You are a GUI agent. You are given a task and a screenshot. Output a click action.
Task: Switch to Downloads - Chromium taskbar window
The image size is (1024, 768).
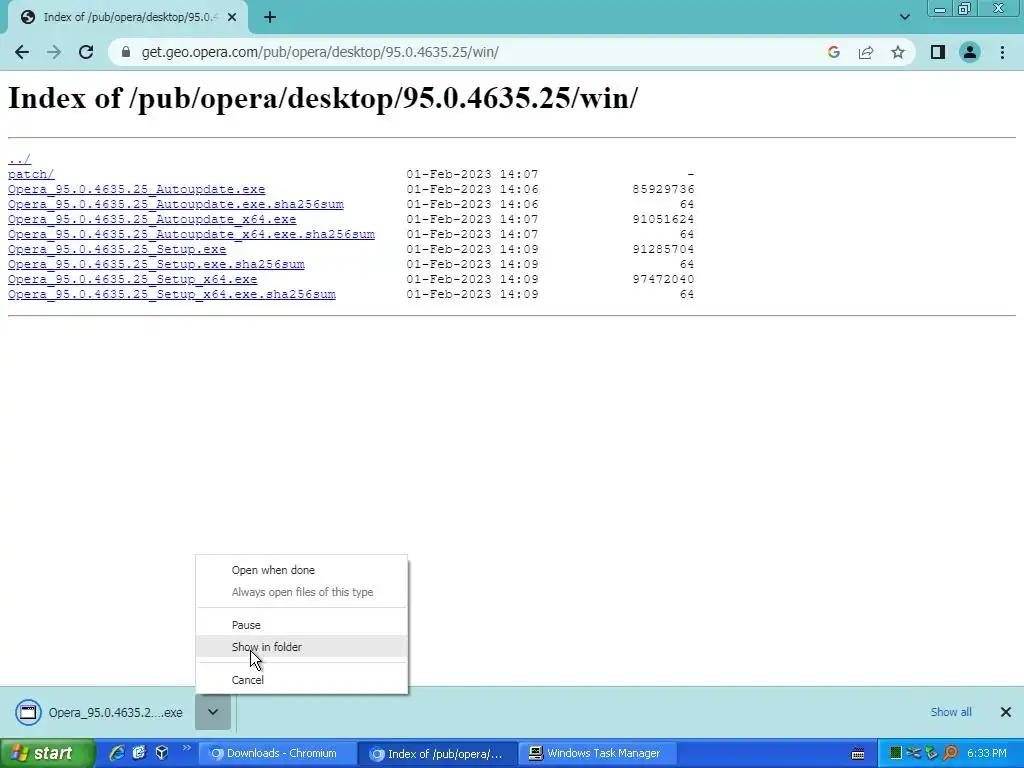(x=277, y=754)
